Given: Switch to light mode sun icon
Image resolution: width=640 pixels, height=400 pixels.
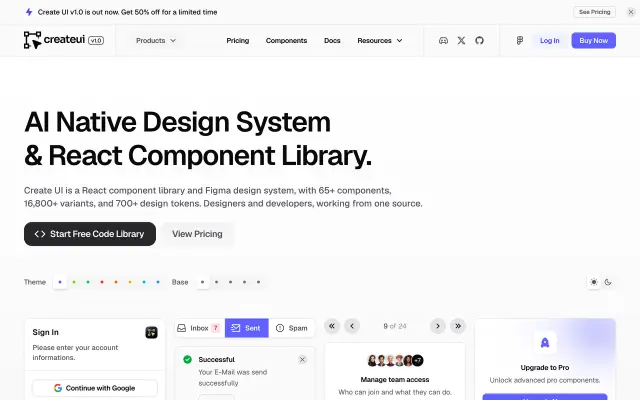Looking at the screenshot, I should click(x=594, y=282).
